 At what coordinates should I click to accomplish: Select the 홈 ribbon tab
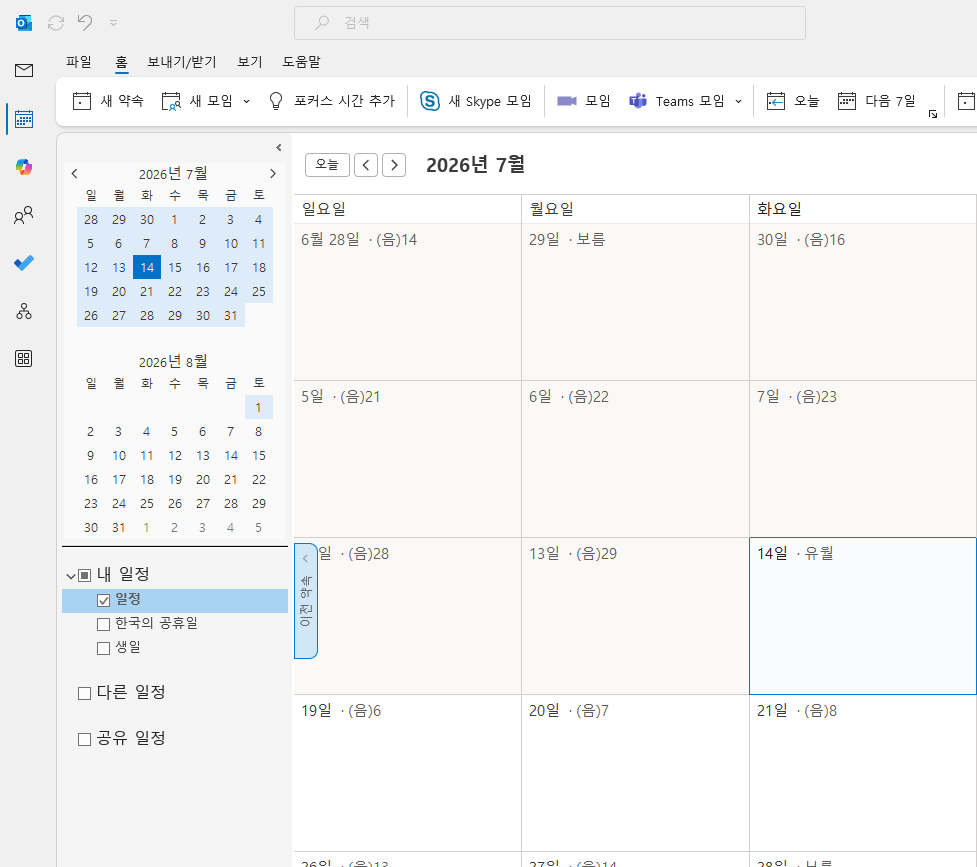click(x=122, y=62)
